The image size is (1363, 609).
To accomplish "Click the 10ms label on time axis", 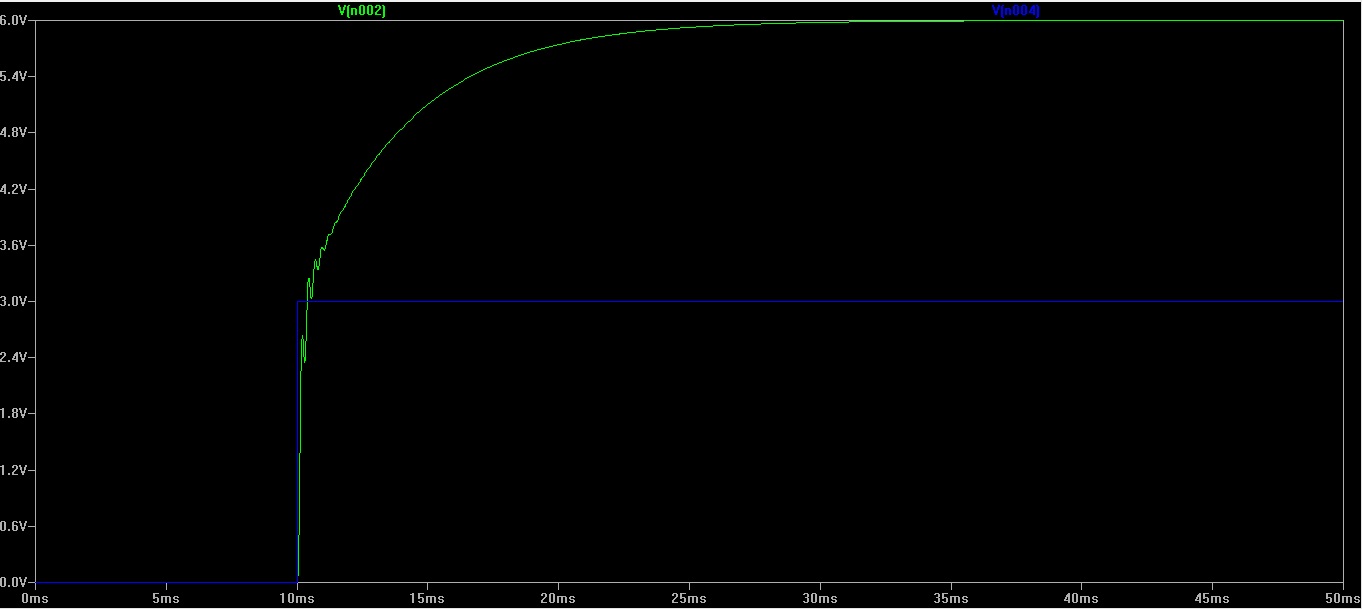I will (x=296, y=598).
